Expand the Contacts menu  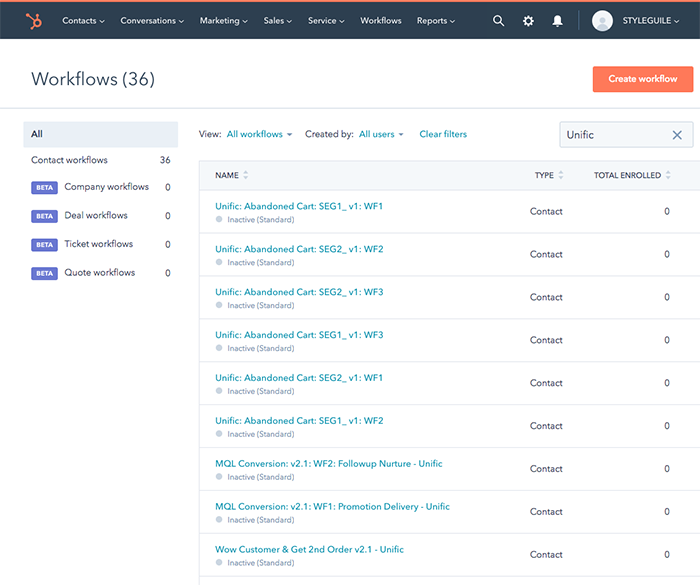tap(83, 21)
